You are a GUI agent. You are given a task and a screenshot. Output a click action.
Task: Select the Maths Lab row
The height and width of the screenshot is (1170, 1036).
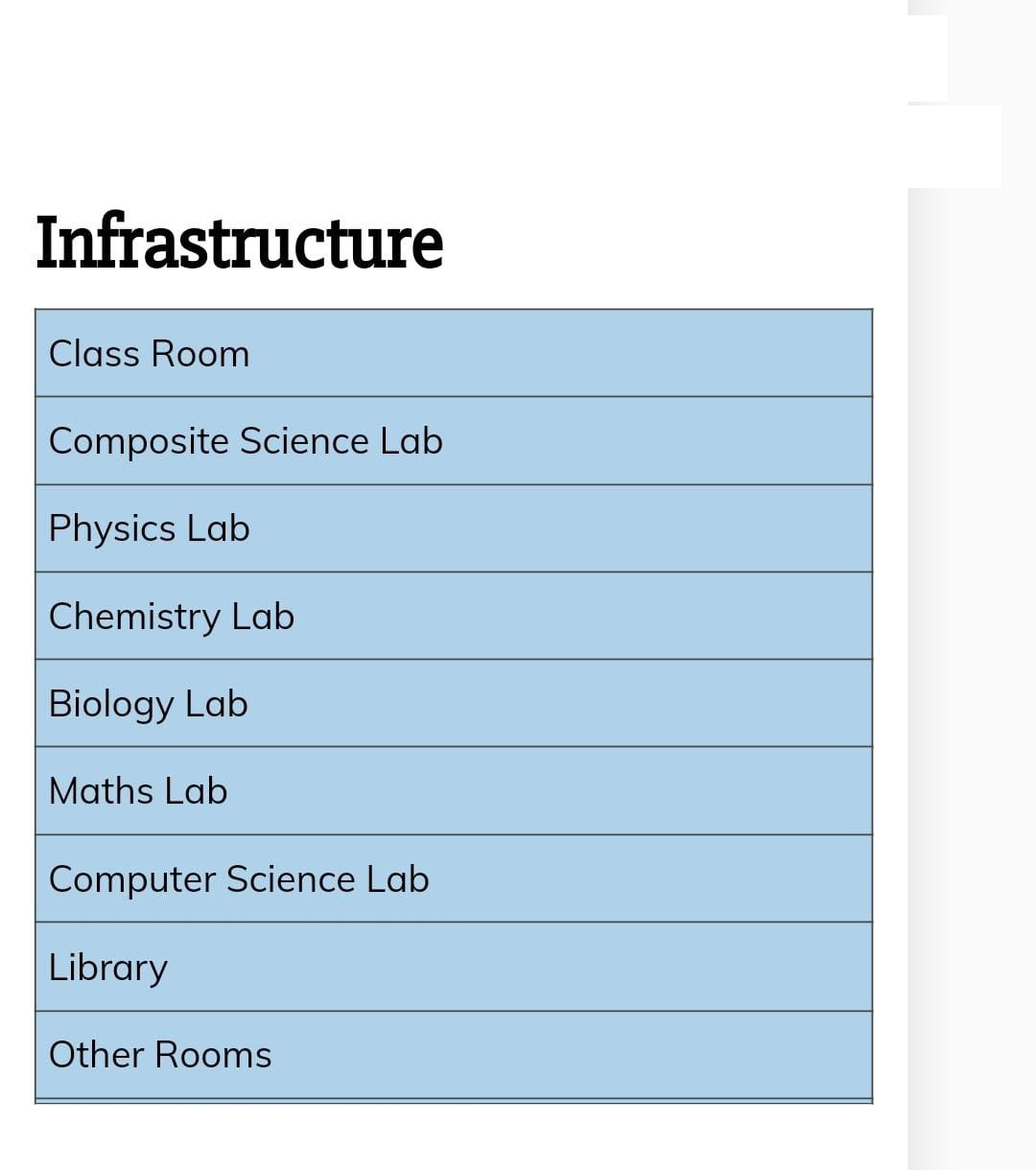[454, 791]
